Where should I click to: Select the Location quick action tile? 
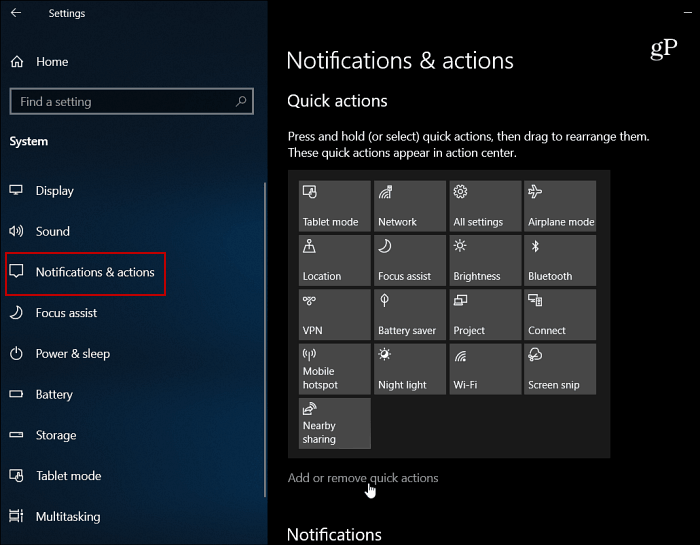tap(335, 261)
